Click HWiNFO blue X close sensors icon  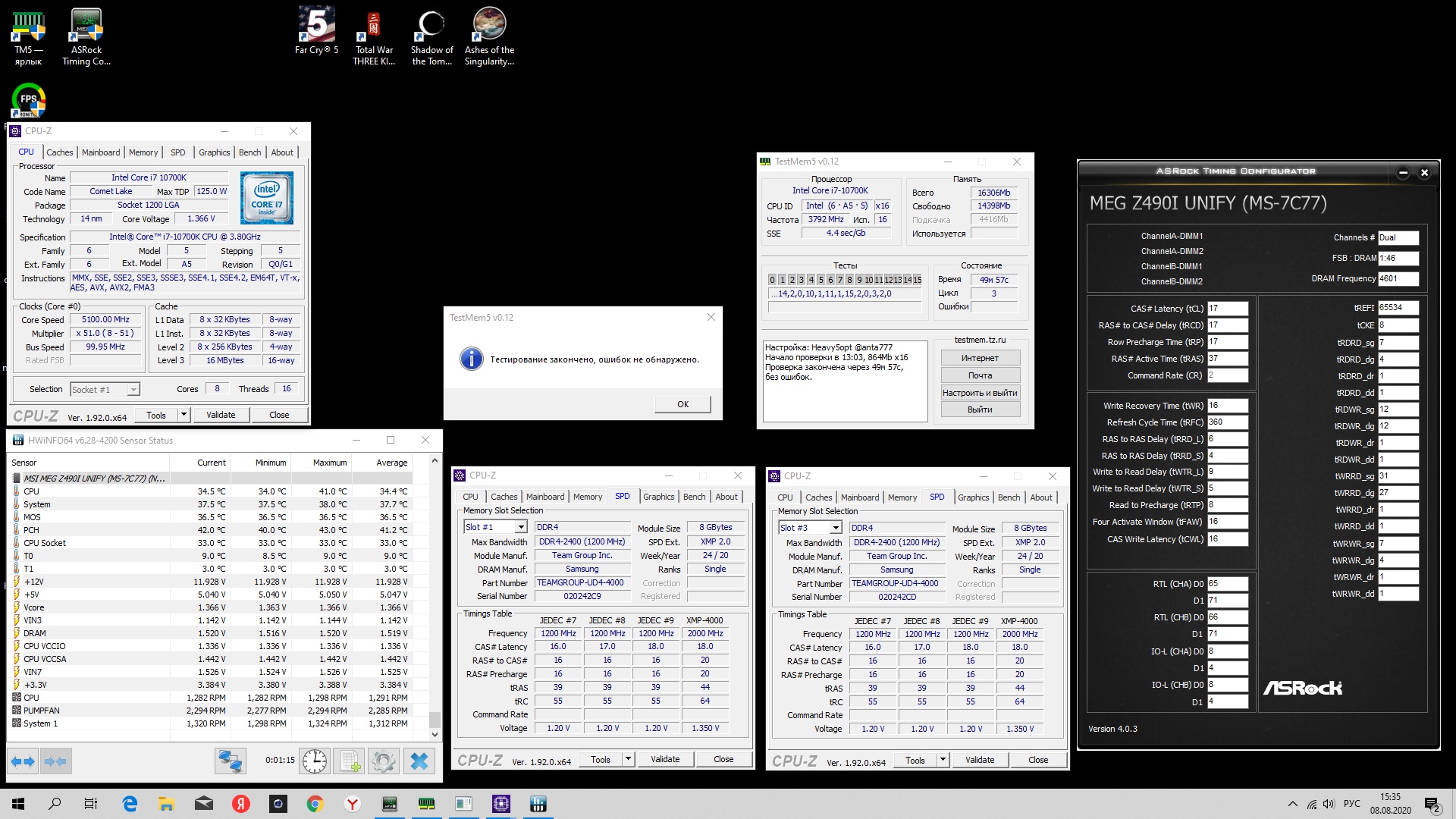pyautogui.click(x=419, y=761)
